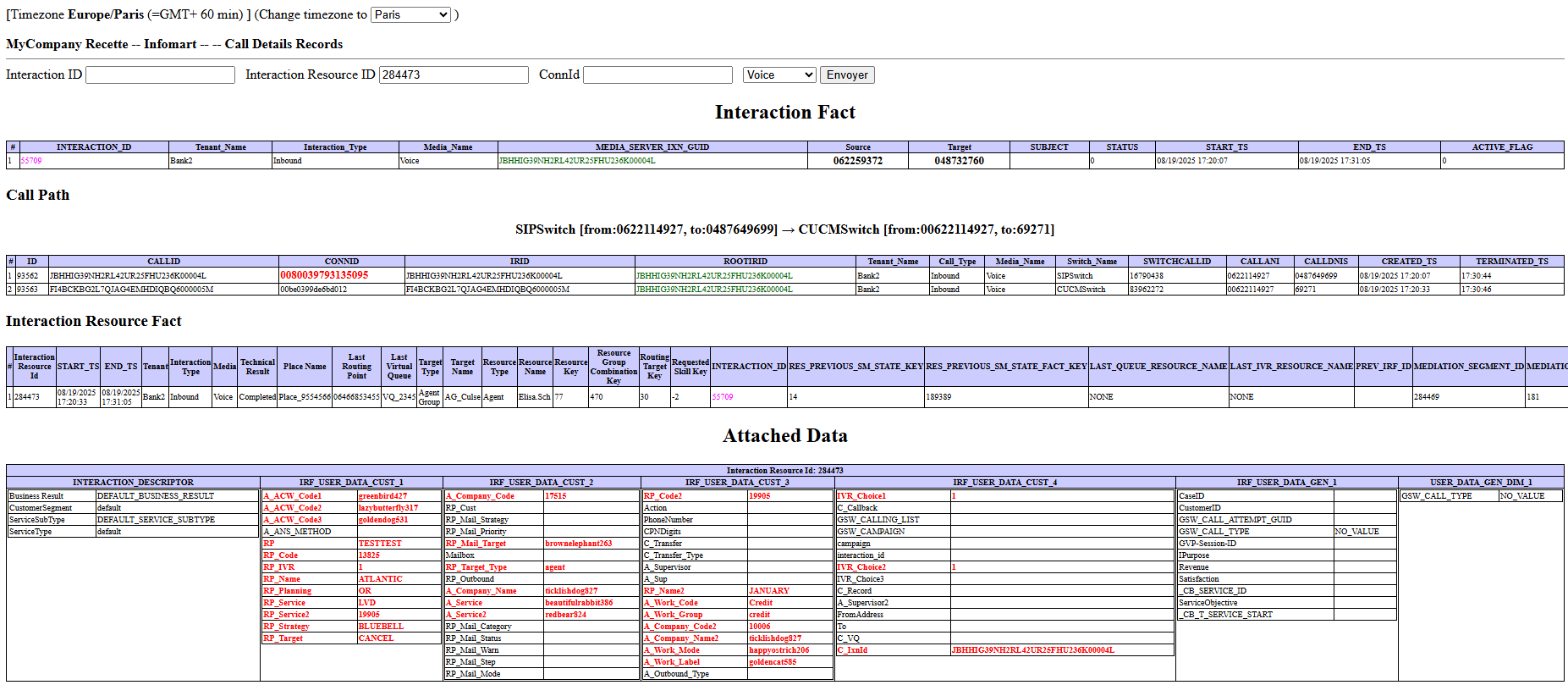Focus the Interaction ID input field

[160, 75]
